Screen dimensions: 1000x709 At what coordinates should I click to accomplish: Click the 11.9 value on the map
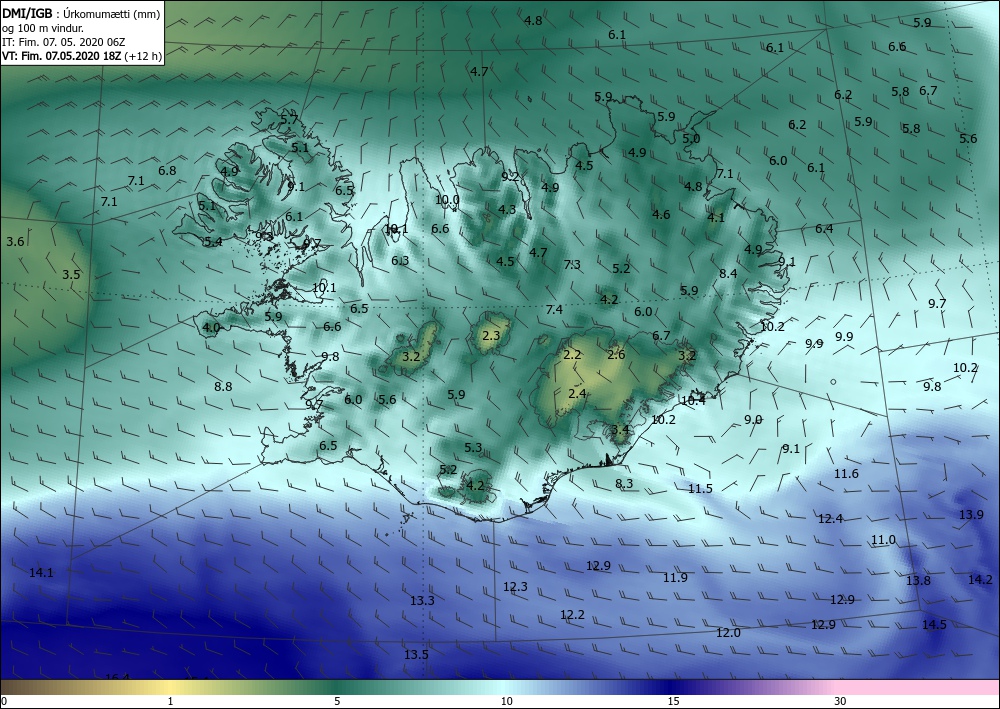click(675, 578)
